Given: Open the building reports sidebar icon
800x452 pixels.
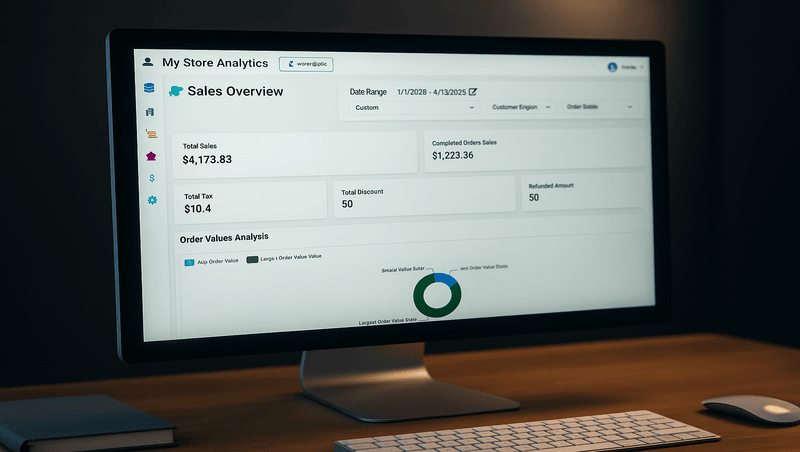Looking at the screenshot, I should [150, 112].
